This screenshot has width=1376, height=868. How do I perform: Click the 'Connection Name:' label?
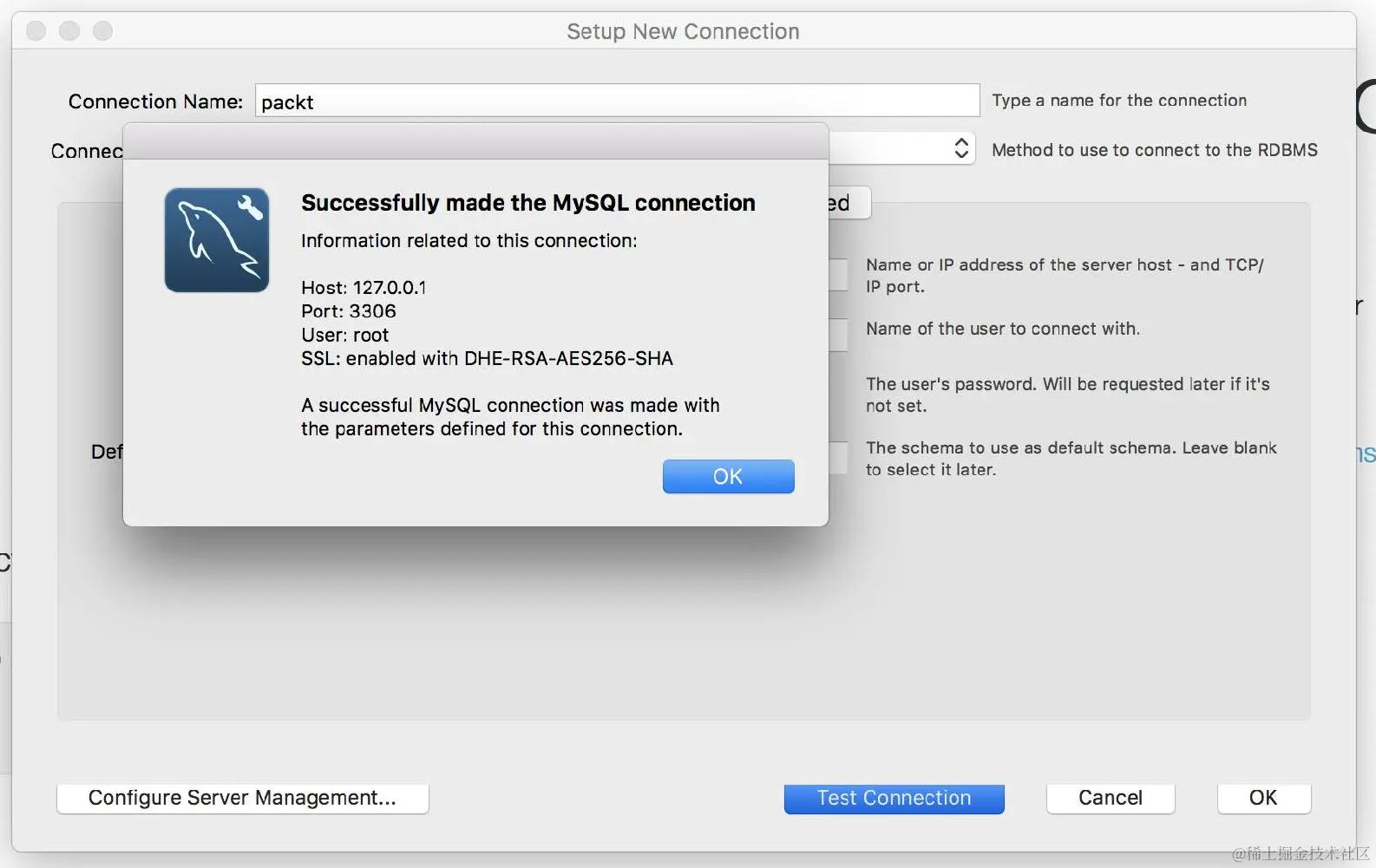coord(155,101)
